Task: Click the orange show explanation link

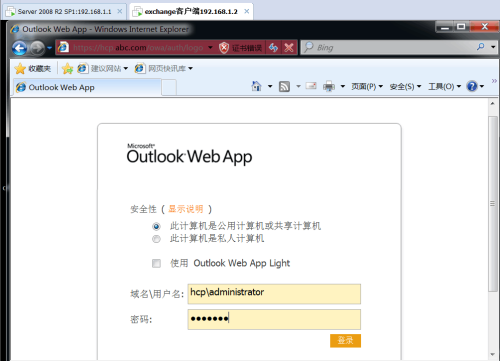Action: 186,209
